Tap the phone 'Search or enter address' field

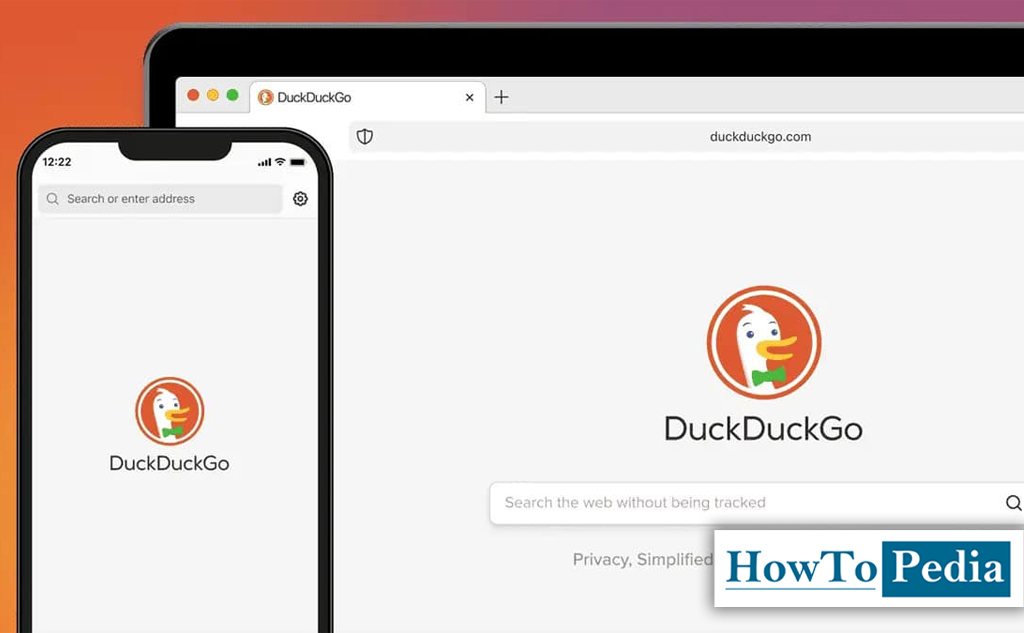click(x=160, y=199)
